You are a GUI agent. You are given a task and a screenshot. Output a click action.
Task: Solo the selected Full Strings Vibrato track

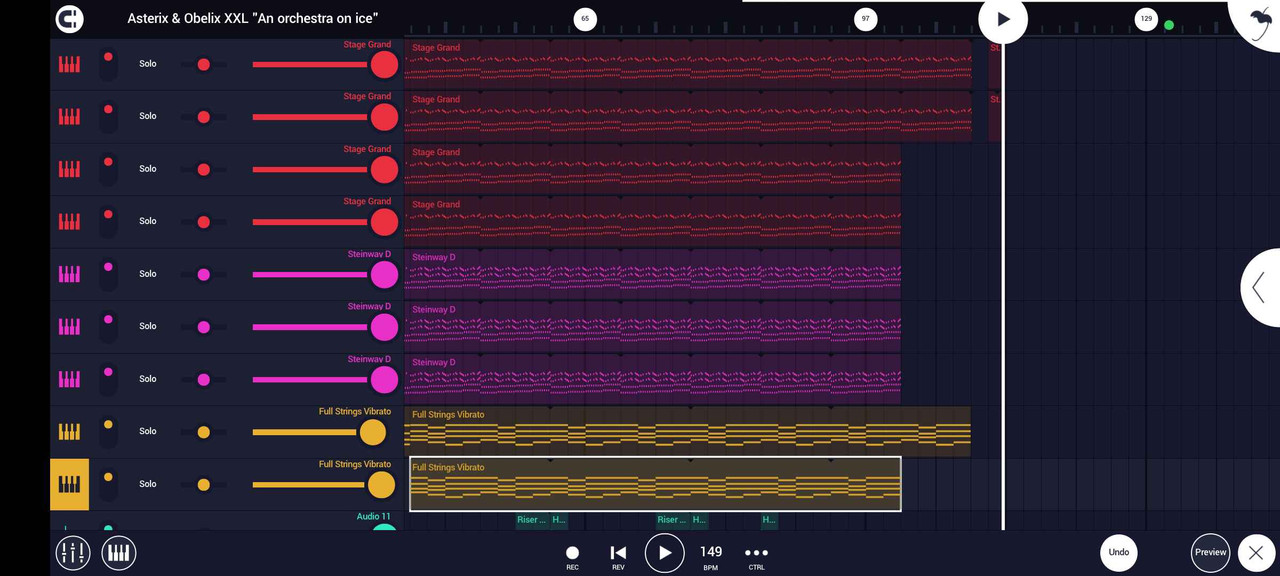(148, 484)
